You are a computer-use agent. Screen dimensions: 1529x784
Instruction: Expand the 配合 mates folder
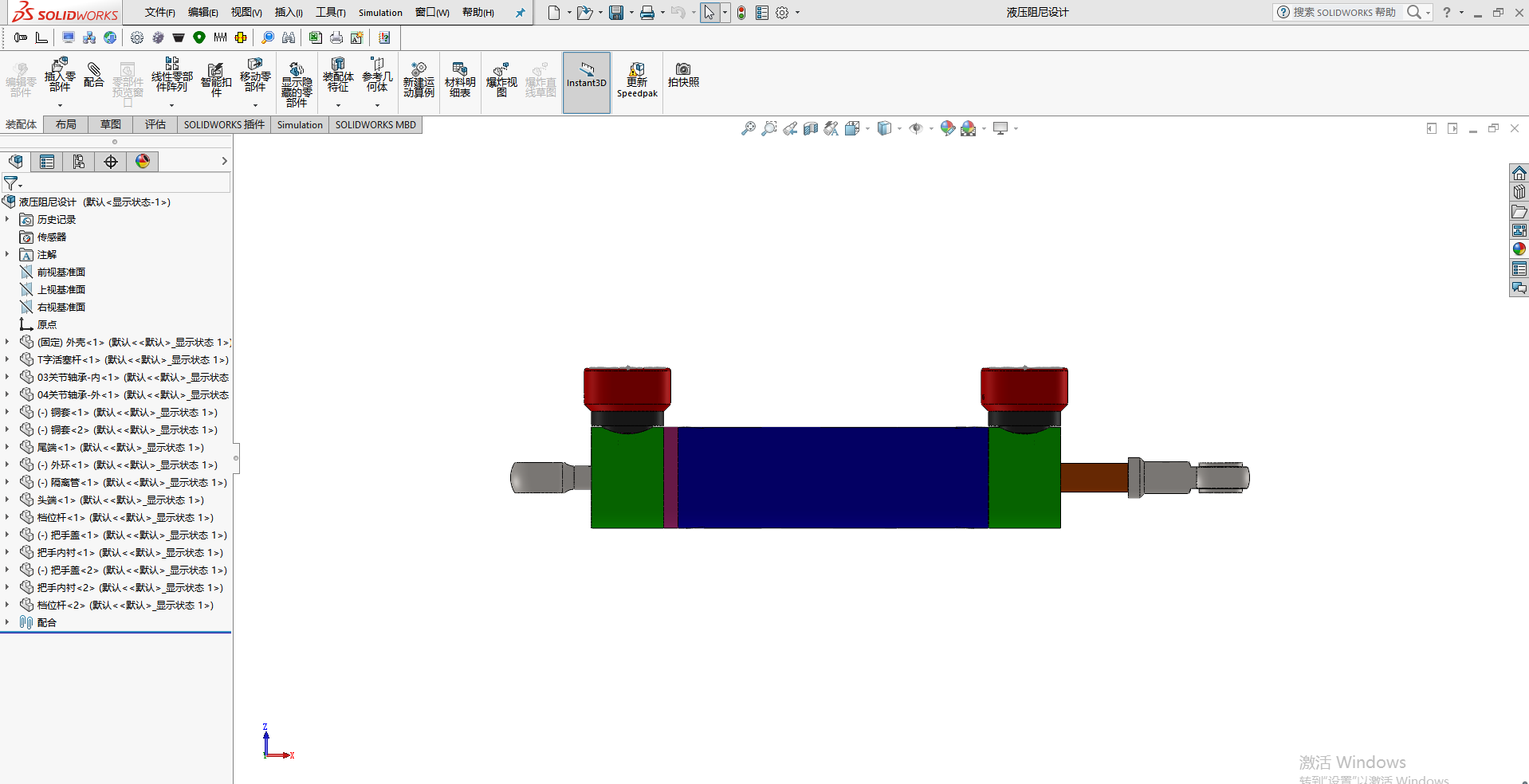click(x=7, y=622)
